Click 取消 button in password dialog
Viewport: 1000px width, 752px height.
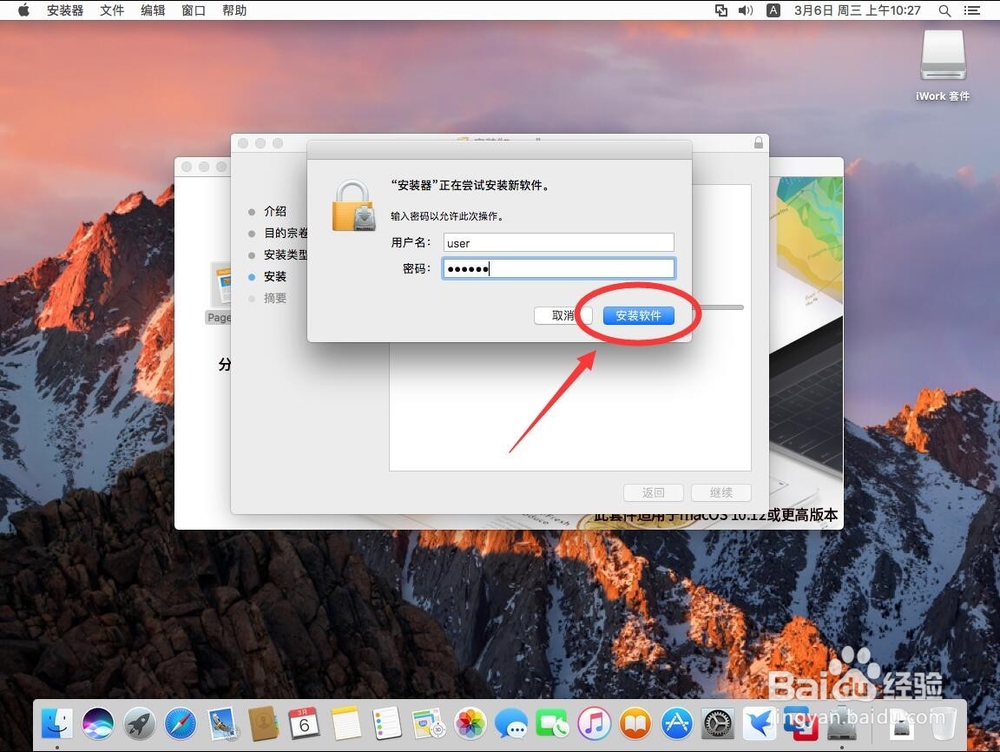click(563, 315)
